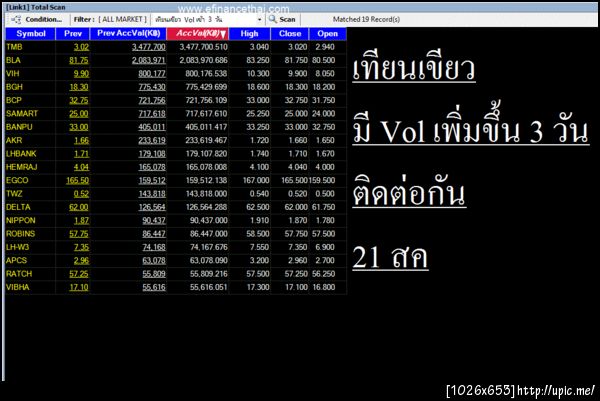Click Close value 57.250 for RATCH

tap(296, 274)
